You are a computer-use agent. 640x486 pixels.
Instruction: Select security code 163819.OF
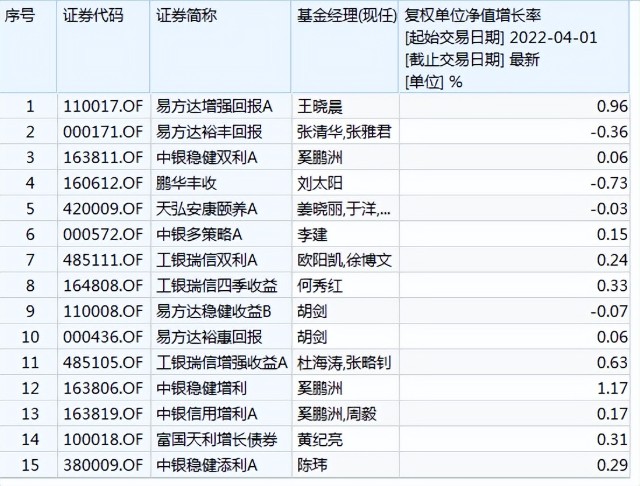coord(103,414)
